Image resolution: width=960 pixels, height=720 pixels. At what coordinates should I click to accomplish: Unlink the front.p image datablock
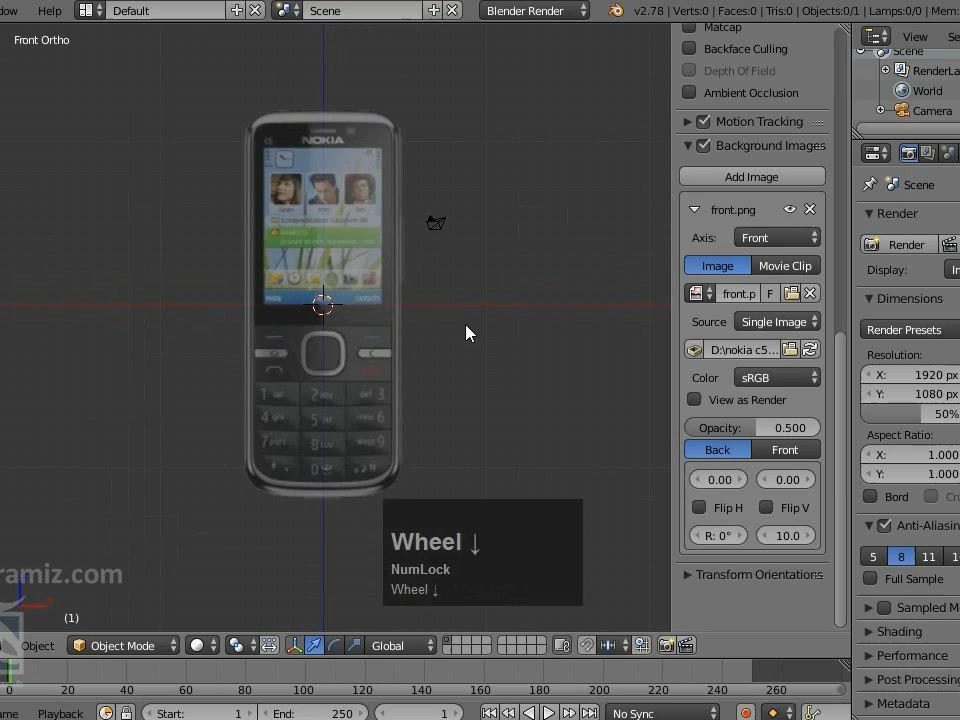pos(810,293)
